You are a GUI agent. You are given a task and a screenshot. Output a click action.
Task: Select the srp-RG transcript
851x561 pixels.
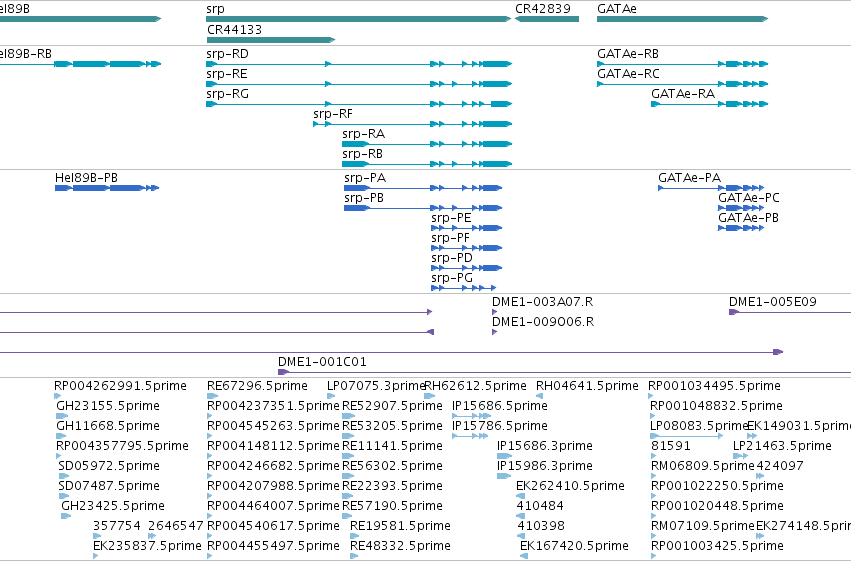pyautogui.click(x=359, y=104)
